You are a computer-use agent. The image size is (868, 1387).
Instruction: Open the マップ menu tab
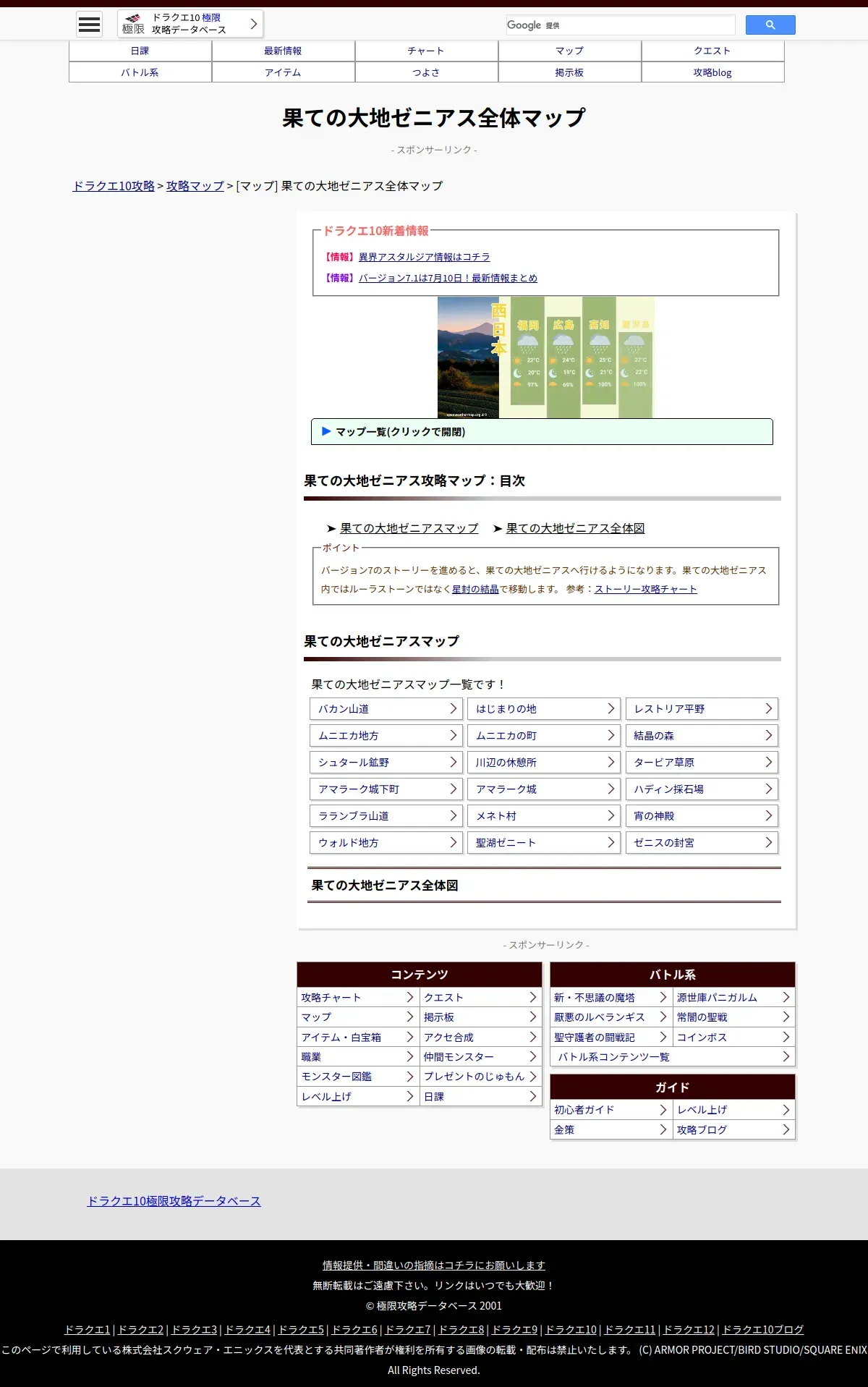point(569,51)
